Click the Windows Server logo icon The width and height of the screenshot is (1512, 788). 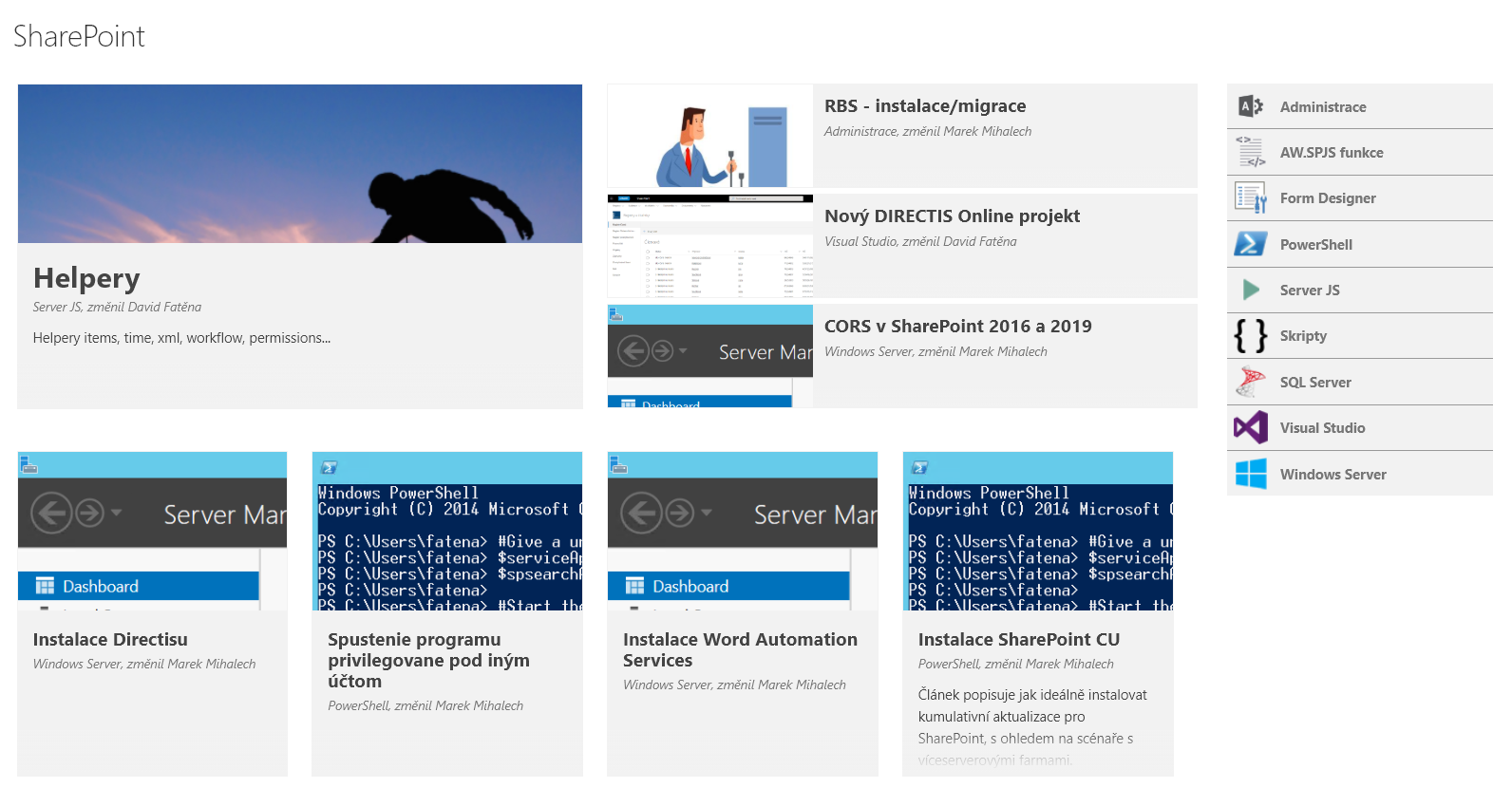[x=1251, y=474]
